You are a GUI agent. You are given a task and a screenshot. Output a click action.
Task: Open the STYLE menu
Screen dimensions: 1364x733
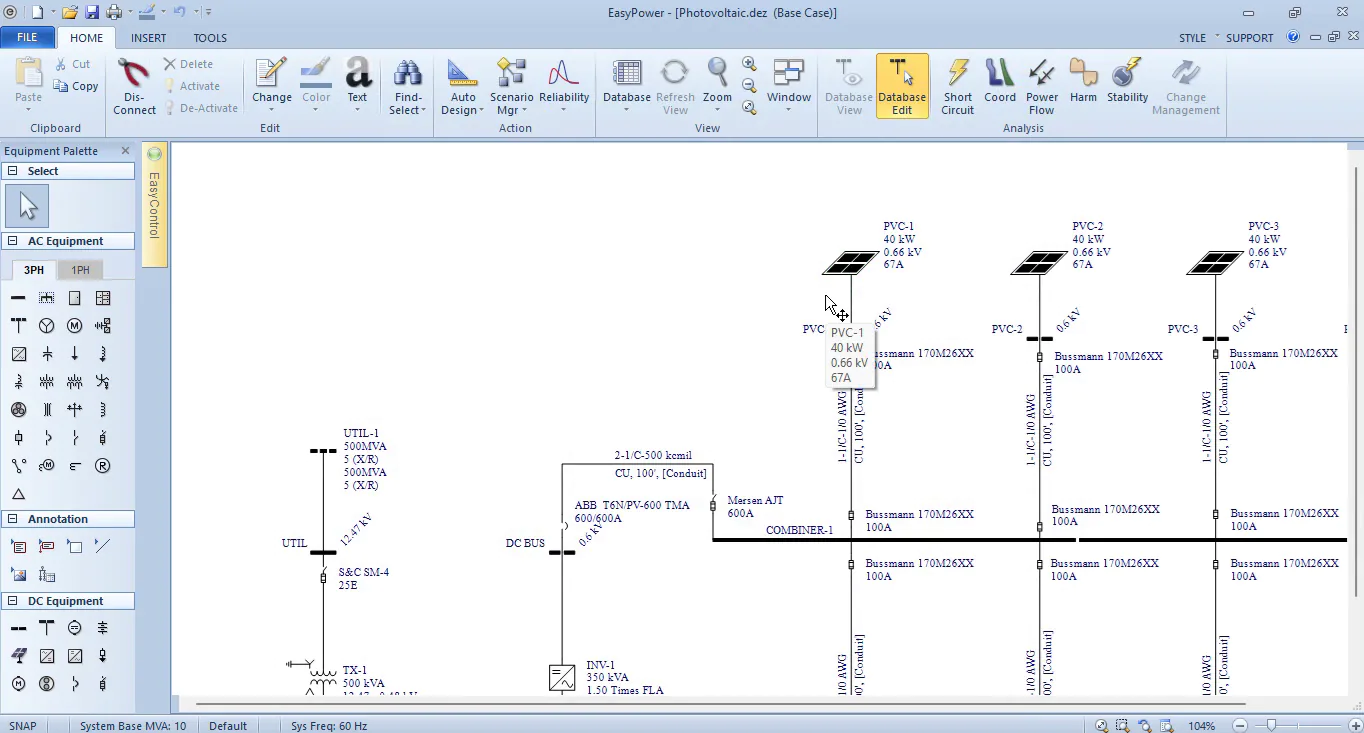point(1192,38)
